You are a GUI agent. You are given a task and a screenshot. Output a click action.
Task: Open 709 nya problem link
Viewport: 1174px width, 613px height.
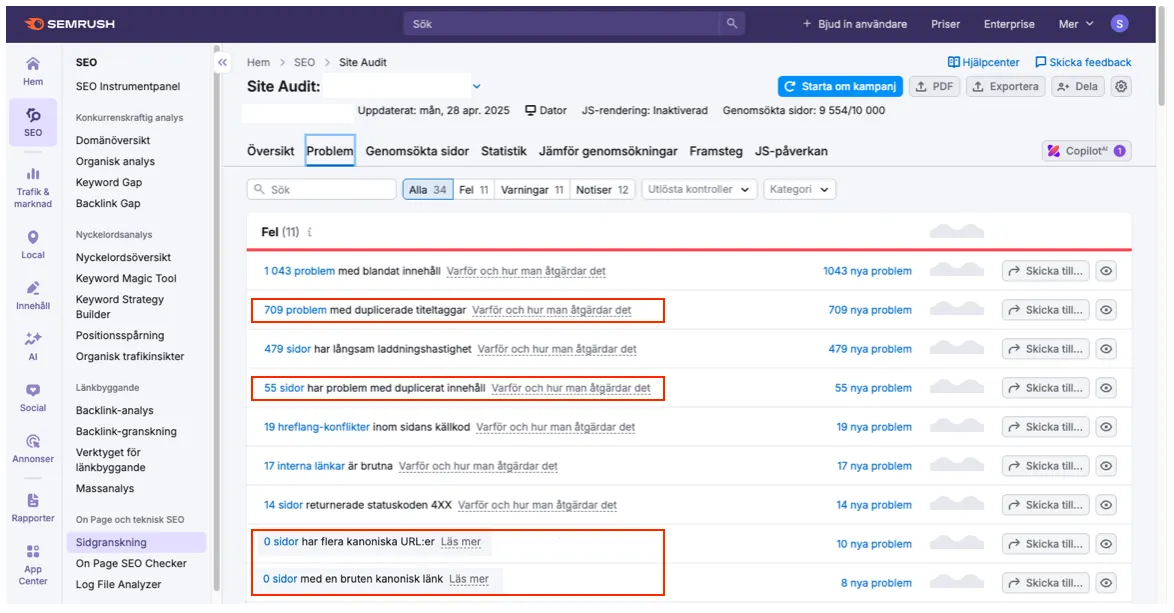870,310
